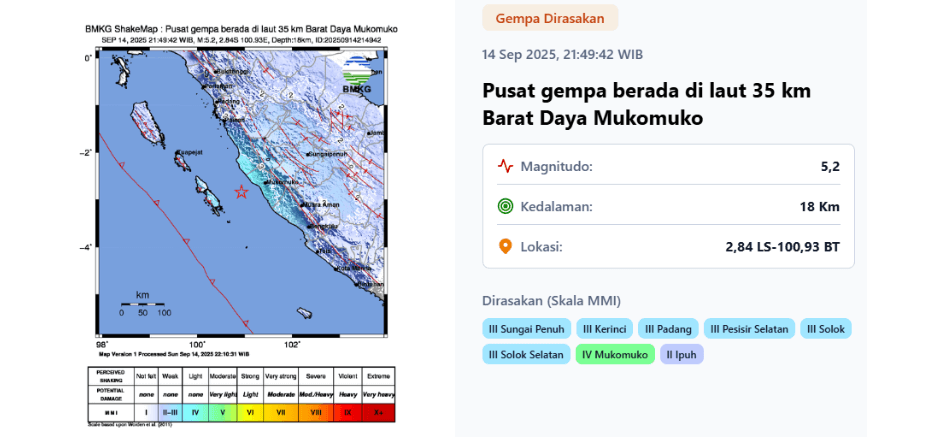Click the red epicenter star on map
The height and width of the screenshot is (437, 930).
tap(241, 192)
